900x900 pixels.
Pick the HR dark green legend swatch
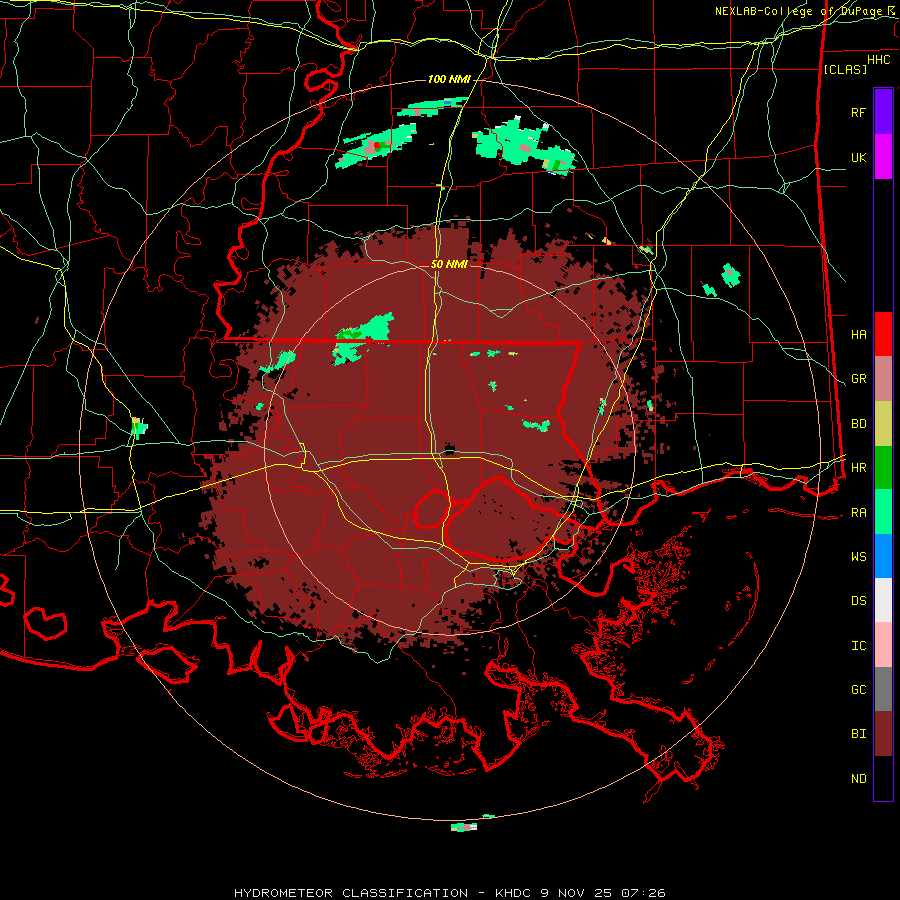(x=883, y=468)
